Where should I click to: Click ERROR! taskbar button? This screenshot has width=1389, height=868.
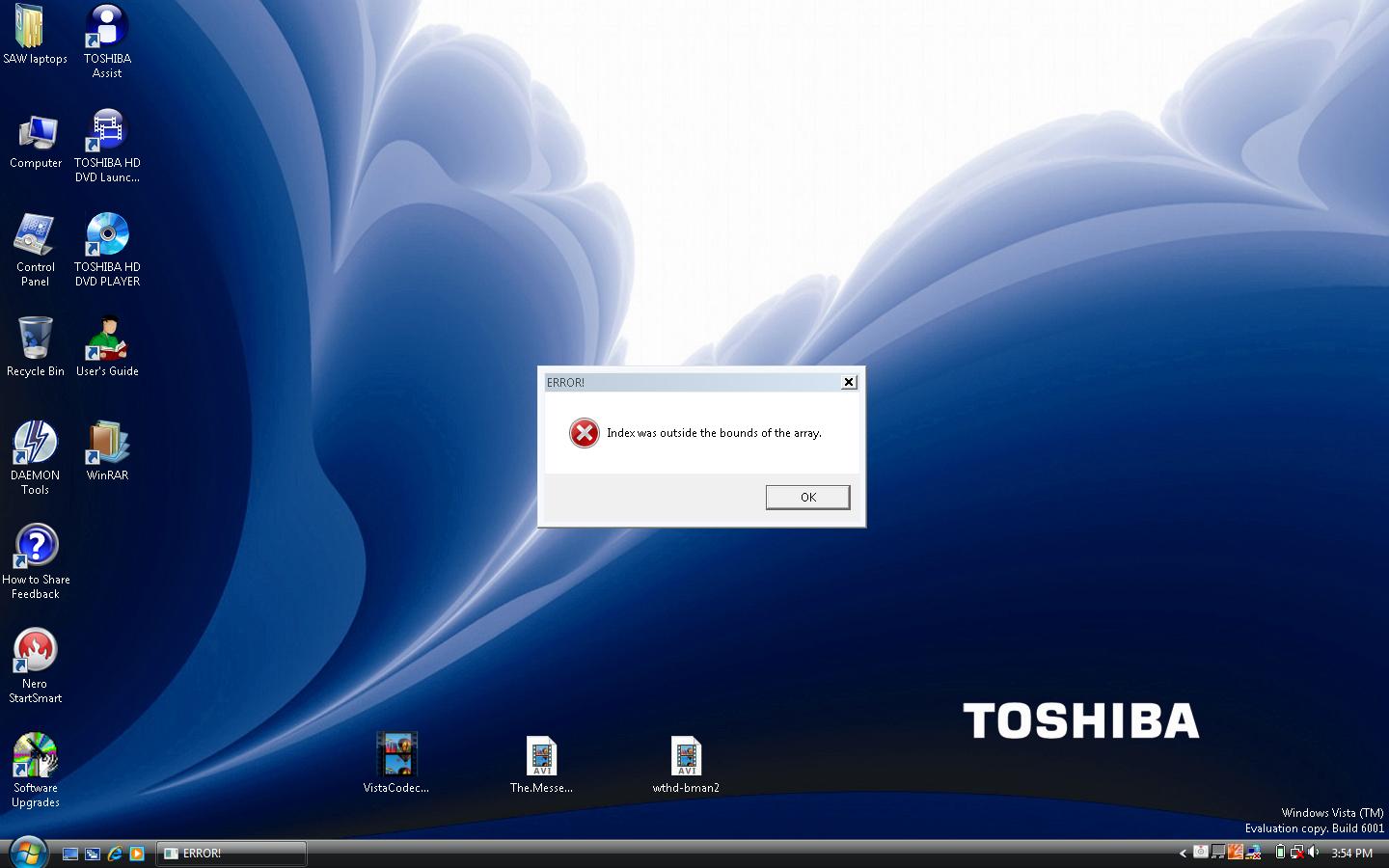pos(231,854)
